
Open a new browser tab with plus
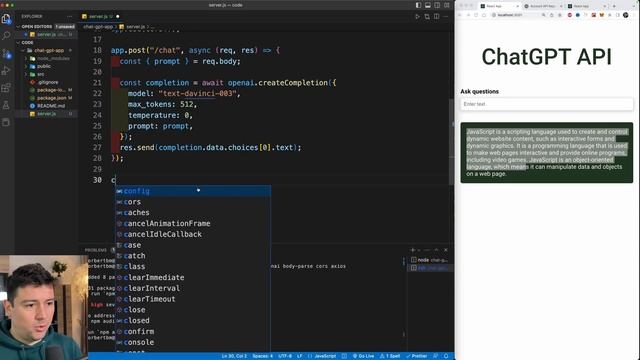[x=614, y=6]
